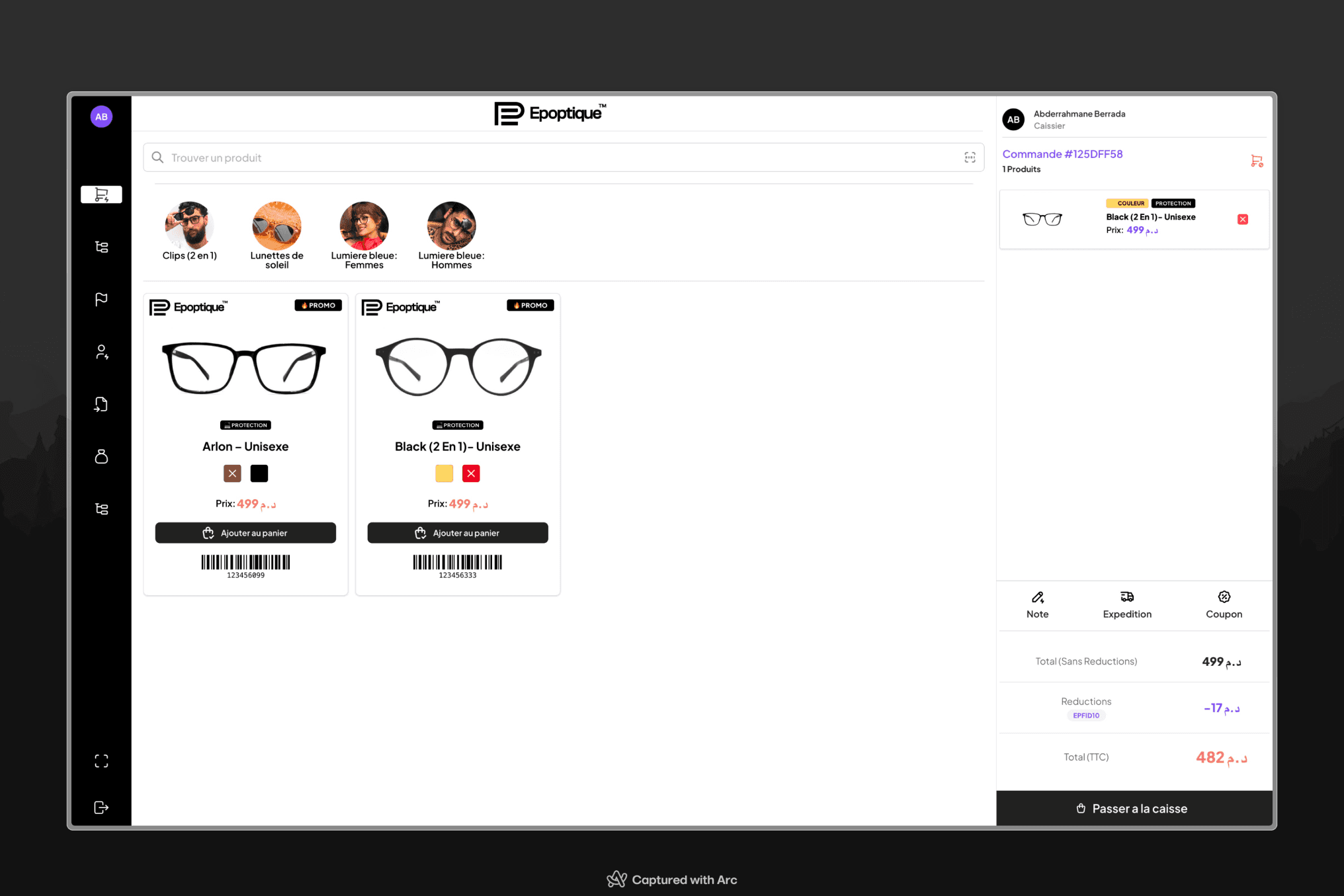Image resolution: width=1344 pixels, height=896 pixels.
Task: Open the Coupon option
Action: [x=1224, y=605]
